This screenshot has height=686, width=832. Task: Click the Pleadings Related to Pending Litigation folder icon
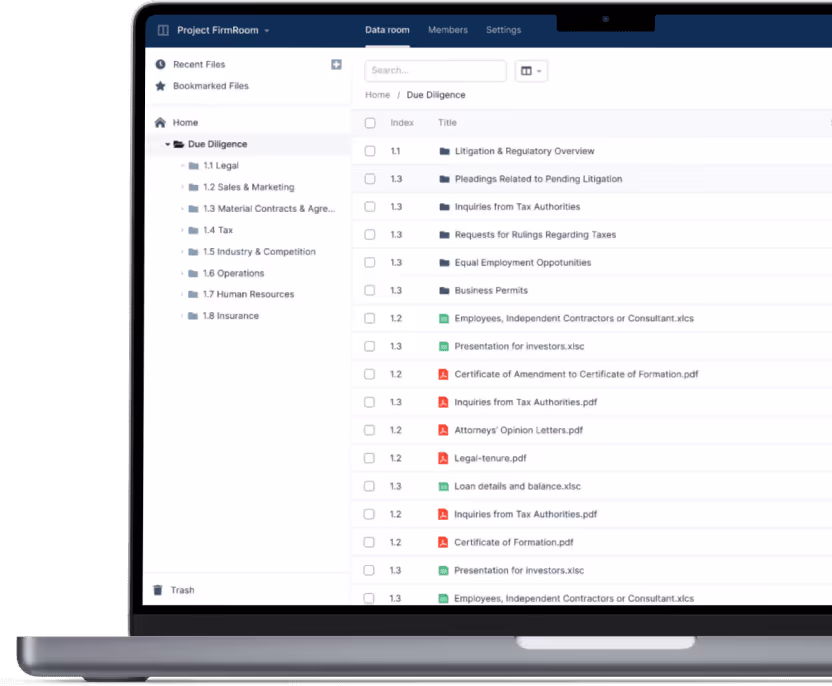pyautogui.click(x=445, y=179)
